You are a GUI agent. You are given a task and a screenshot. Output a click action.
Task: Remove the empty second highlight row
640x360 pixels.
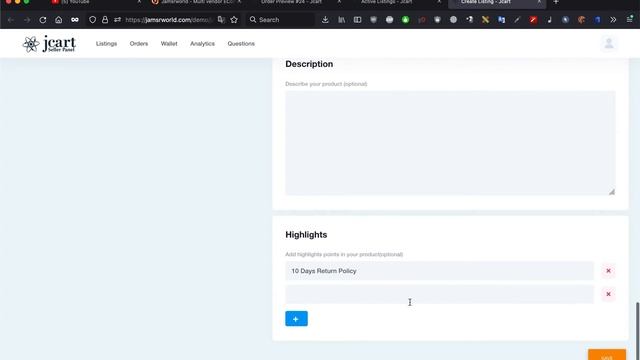tap(608, 294)
